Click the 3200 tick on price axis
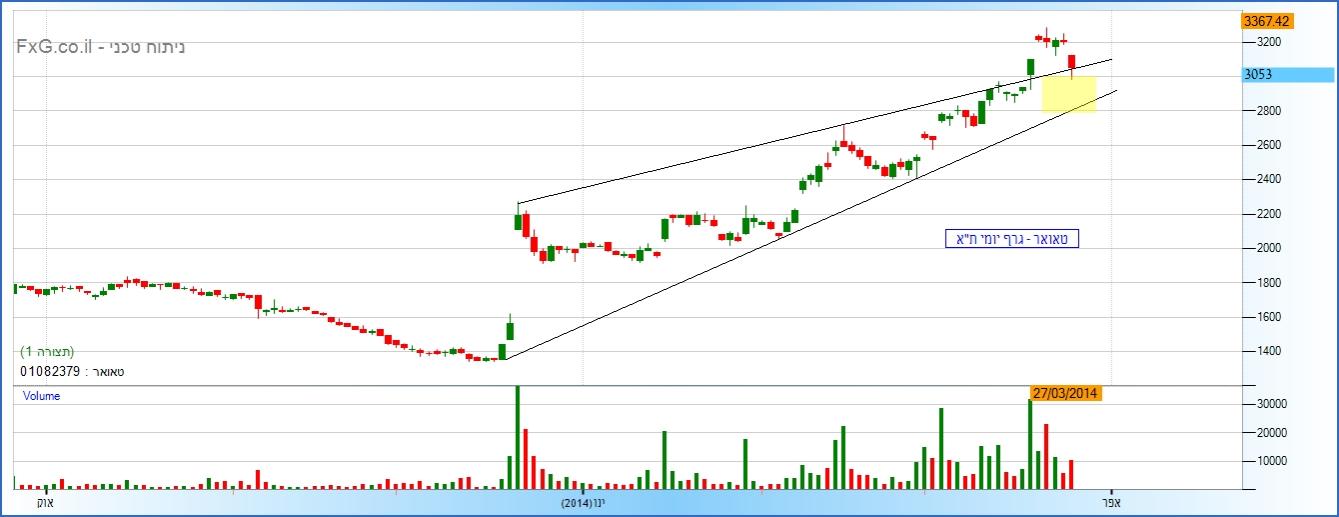Viewport: 1339px width, 517px height. [1270, 42]
